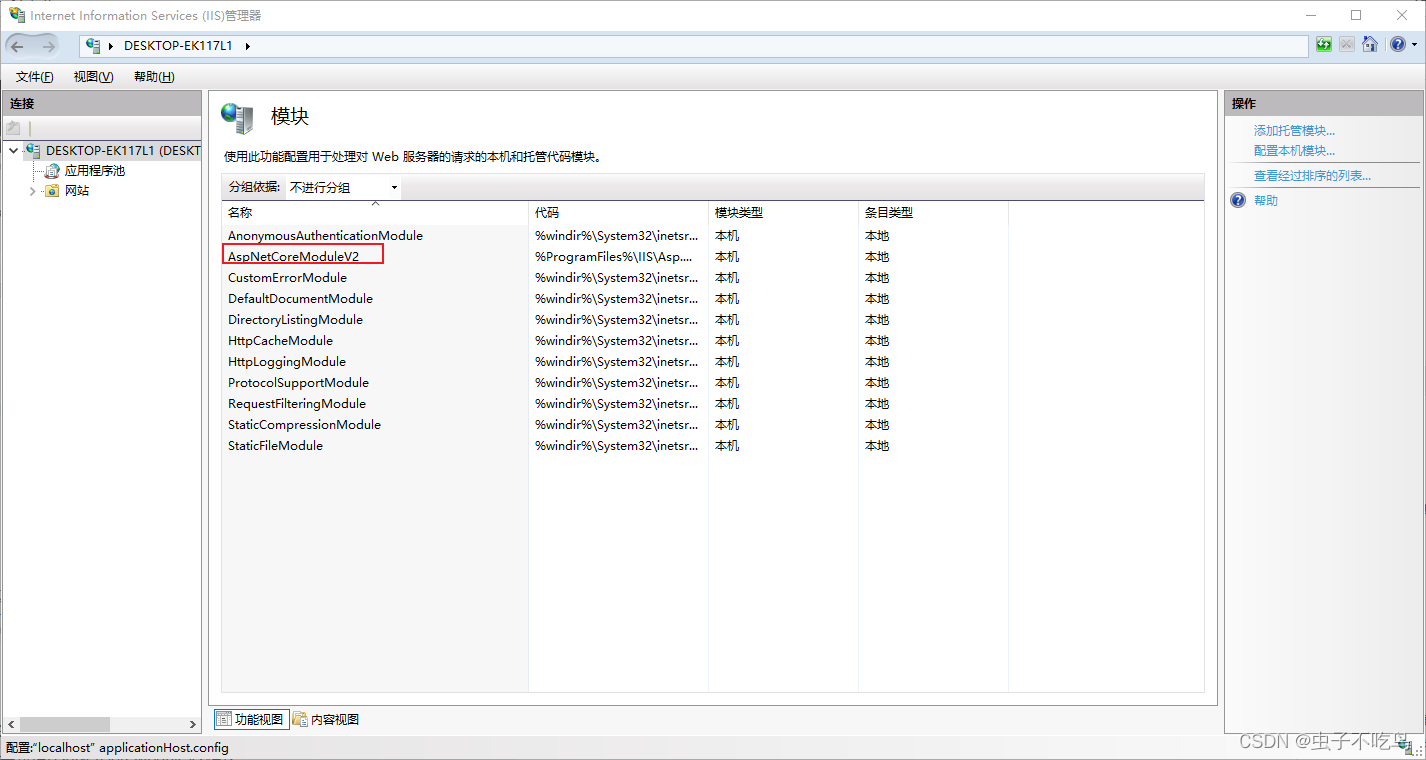Click the Forward navigation arrow
Screen dimensions: 1426x760
point(49,46)
